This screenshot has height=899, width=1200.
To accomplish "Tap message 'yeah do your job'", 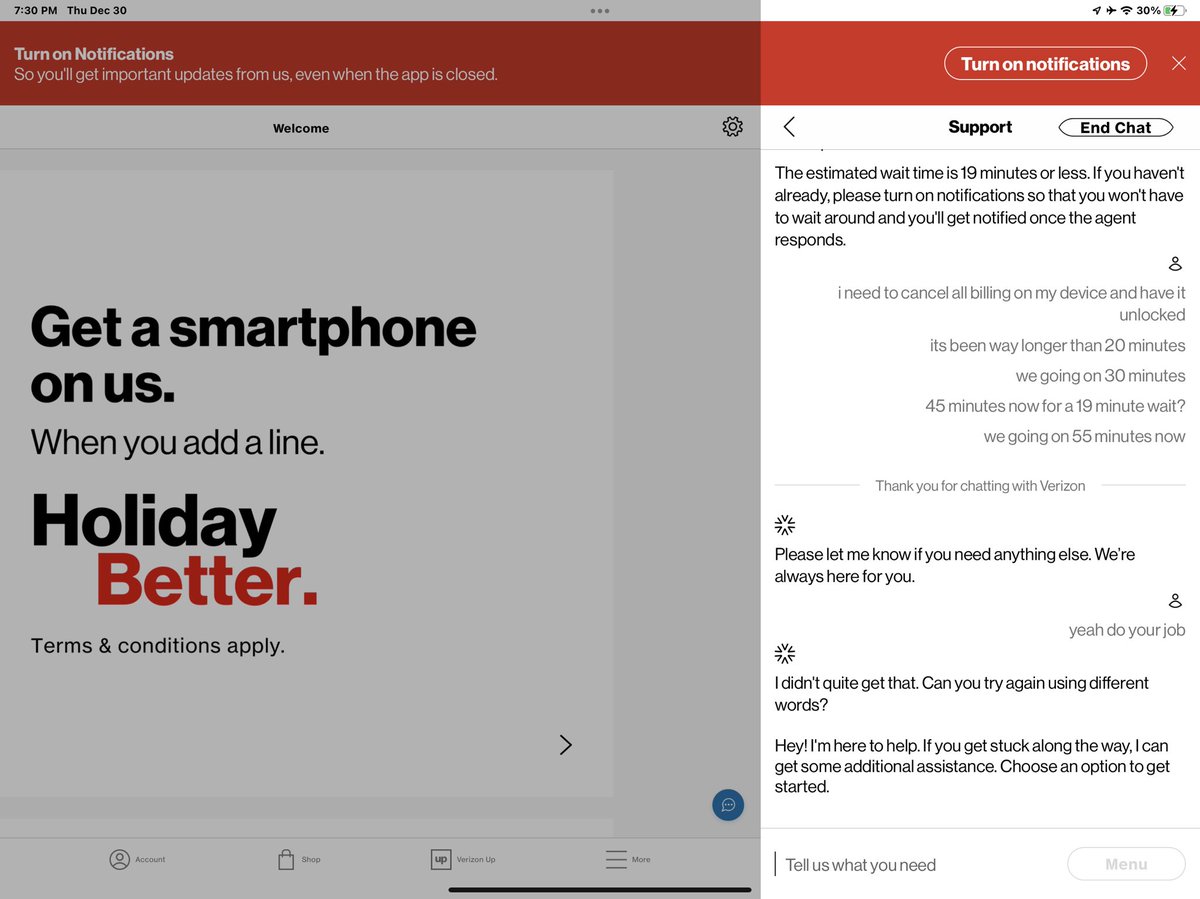I will pos(1127,630).
